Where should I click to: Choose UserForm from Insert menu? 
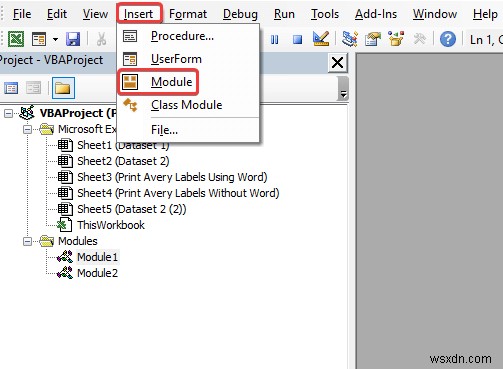189,59
